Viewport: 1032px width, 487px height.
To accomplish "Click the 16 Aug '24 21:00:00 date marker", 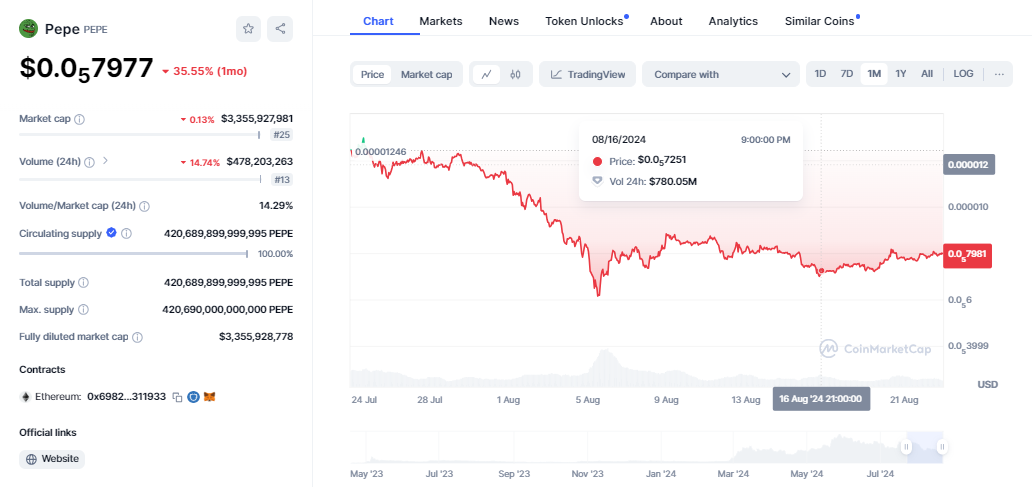I will tap(821, 399).
